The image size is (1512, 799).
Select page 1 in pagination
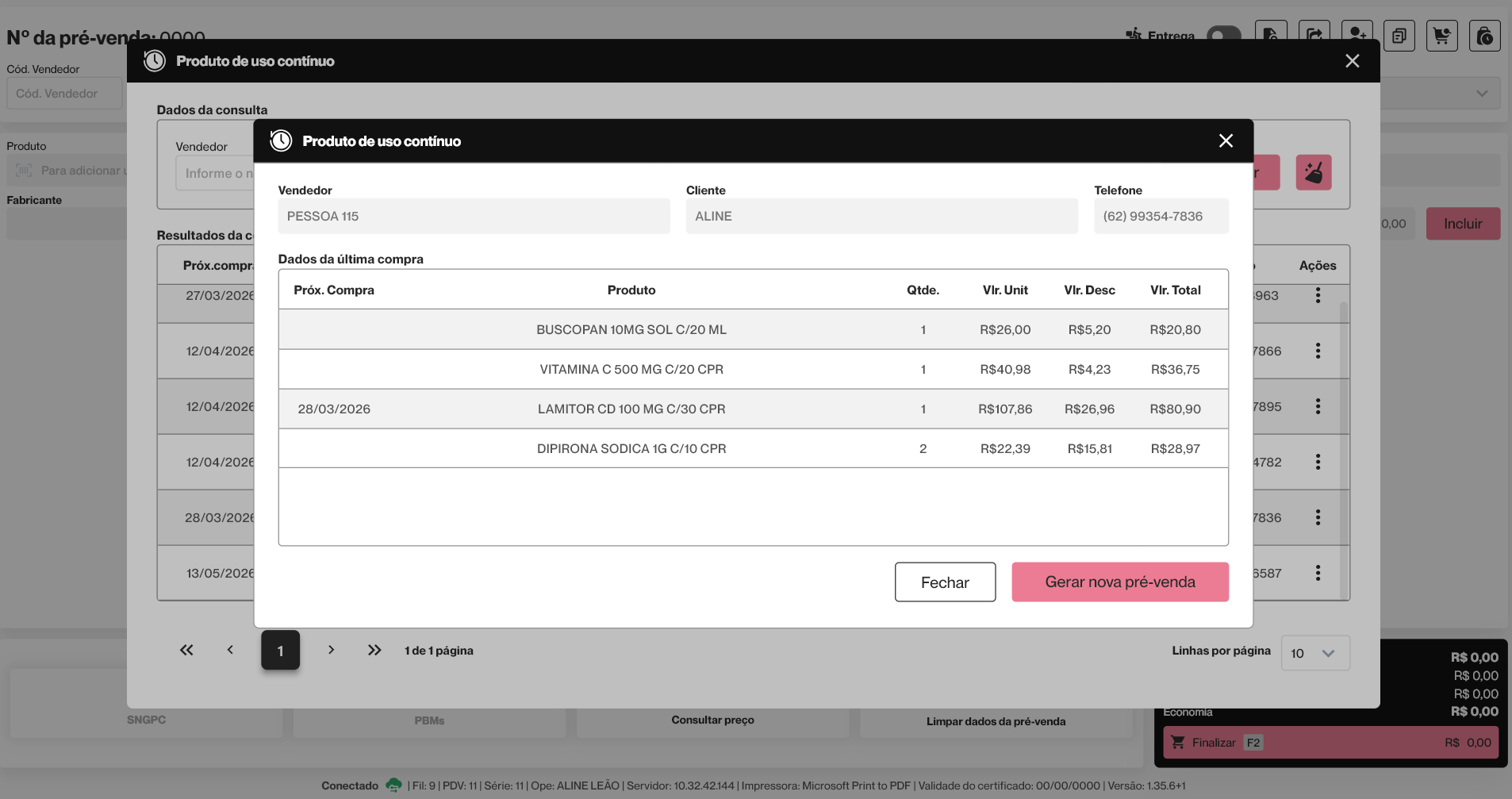[x=281, y=650]
